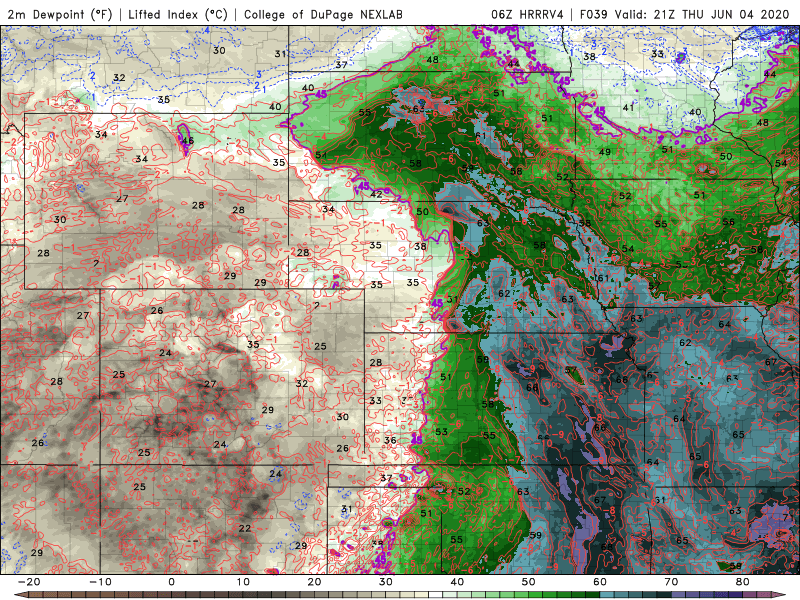This screenshot has height=600, width=800.
Task: Click the 60 label on the color scale
Action: (600, 582)
